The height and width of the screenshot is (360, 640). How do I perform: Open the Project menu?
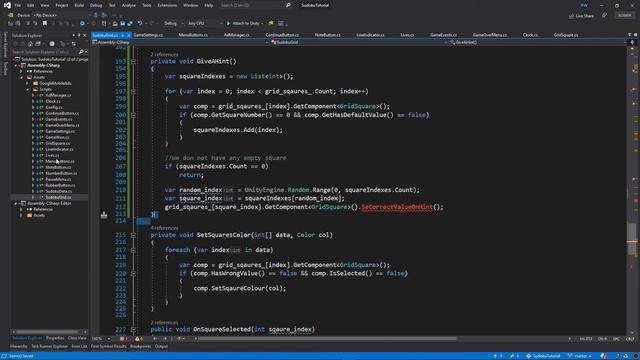62,5
